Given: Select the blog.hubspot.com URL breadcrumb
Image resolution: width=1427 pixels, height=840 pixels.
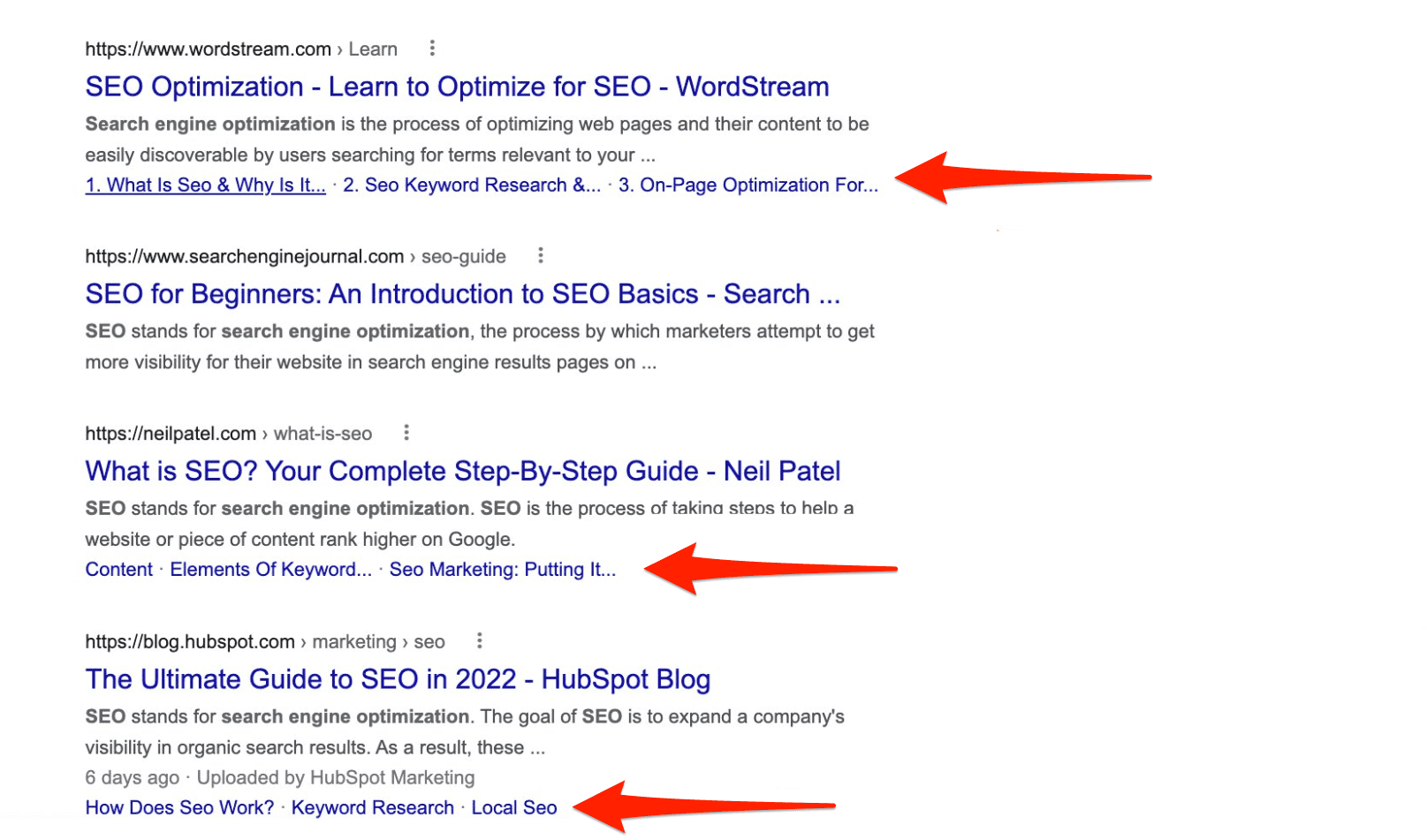Looking at the screenshot, I should click(x=265, y=642).
